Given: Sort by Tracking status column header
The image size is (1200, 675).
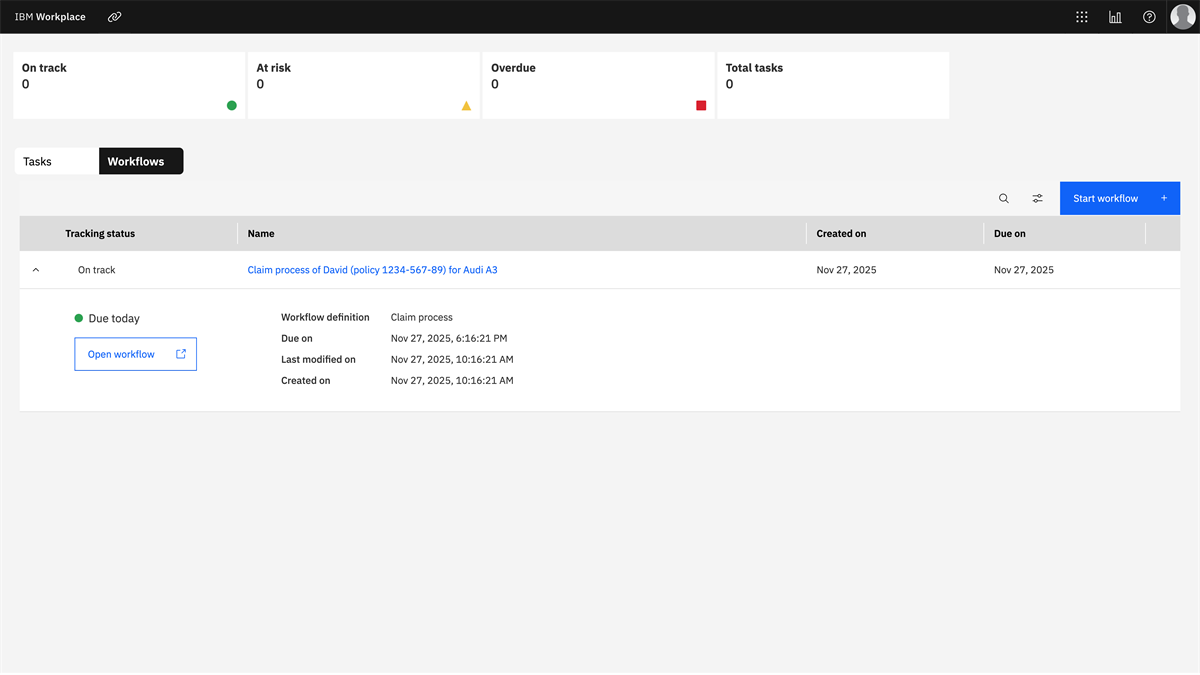Looking at the screenshot, I should pyautogui.click(x=100, y=233).
